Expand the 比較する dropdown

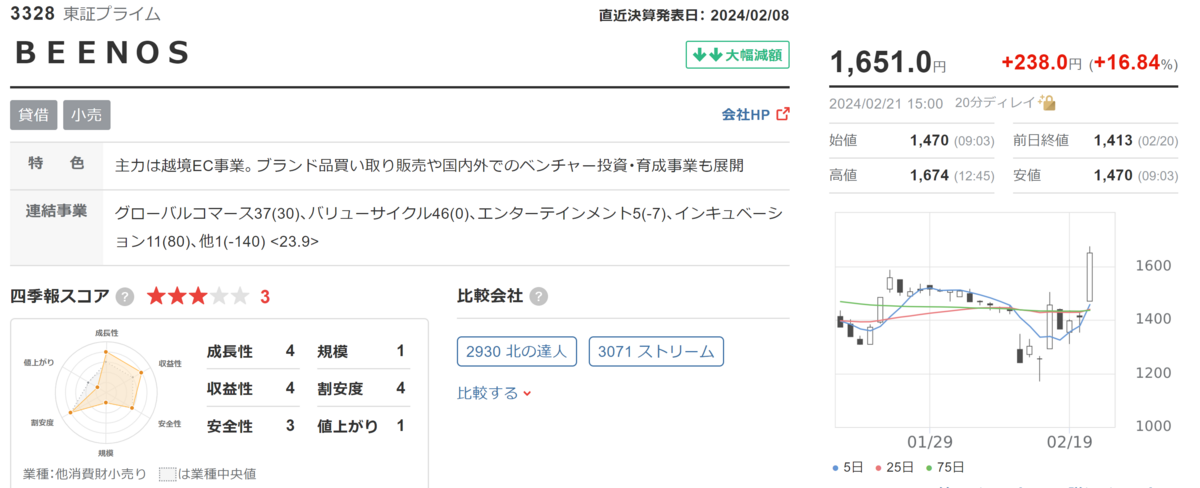pos(494,393)
